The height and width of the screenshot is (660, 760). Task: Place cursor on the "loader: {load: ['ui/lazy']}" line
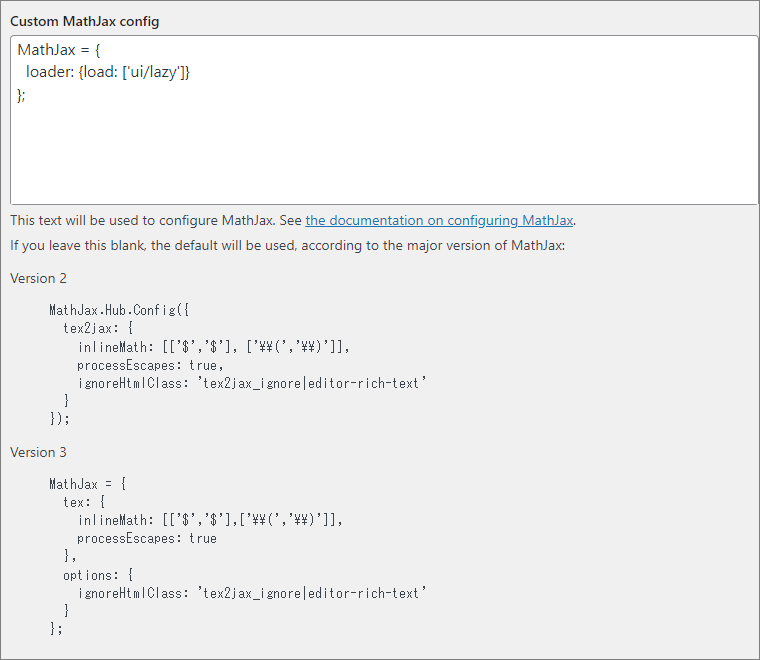pyautogui.click(x=107, y=72)
